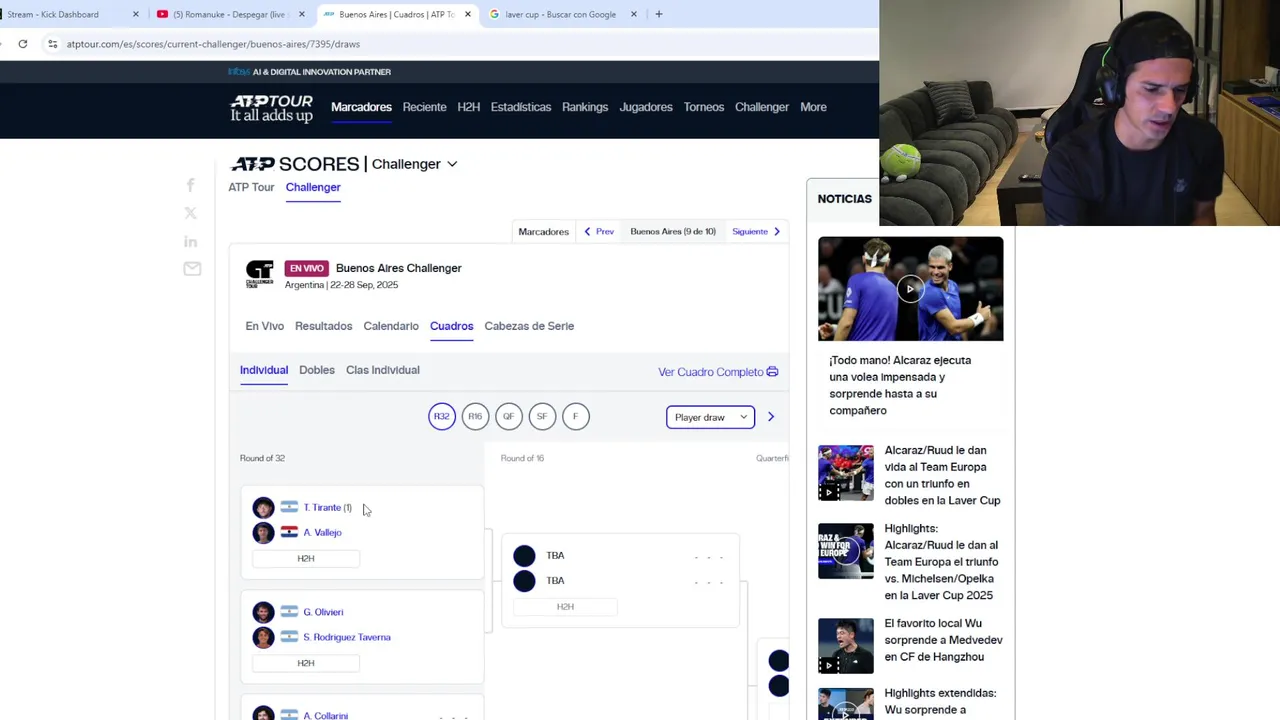This screenshot has height=720, width=1280.
Task: Select the Dobles draw tab
Action: [x=317, y=370]
